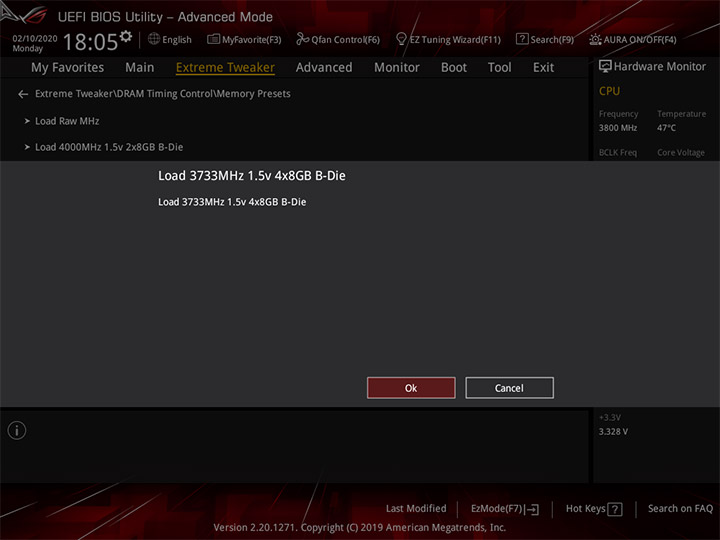
Task: Click Last Modified in the footer
Action: click(416, 508)
